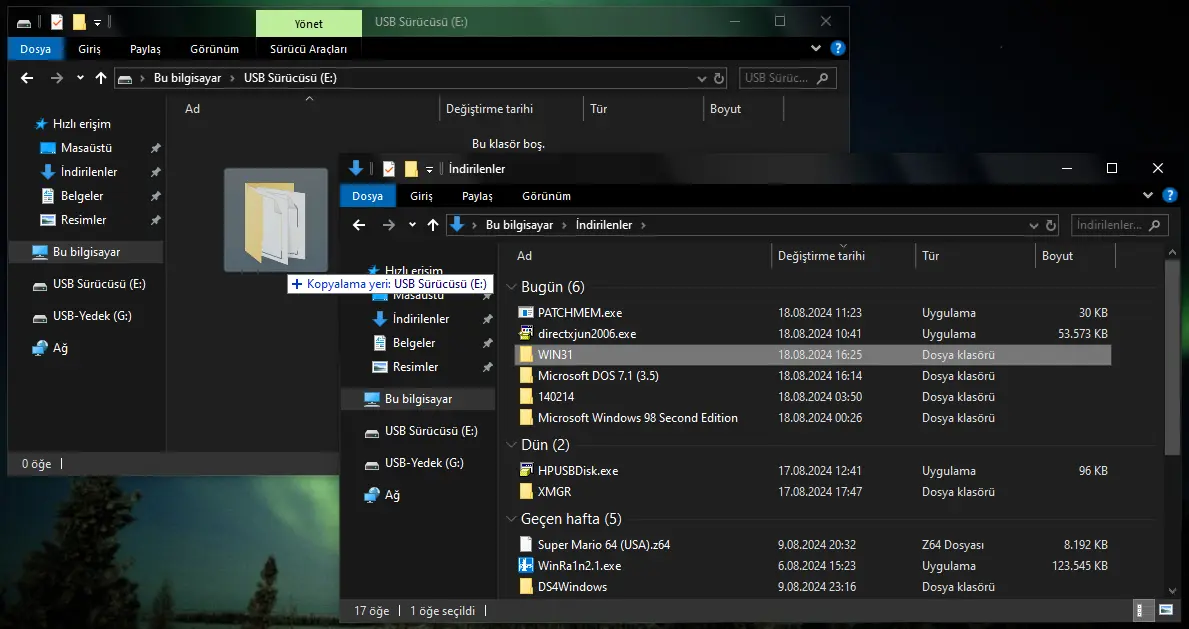Open help in İndirilenler window

1170,195
